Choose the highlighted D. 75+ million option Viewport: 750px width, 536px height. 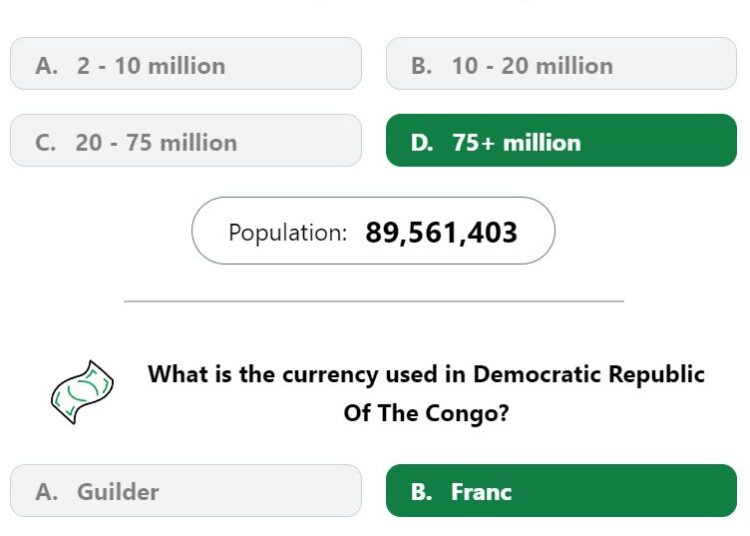pyautogui.click(x=561, y=141)
